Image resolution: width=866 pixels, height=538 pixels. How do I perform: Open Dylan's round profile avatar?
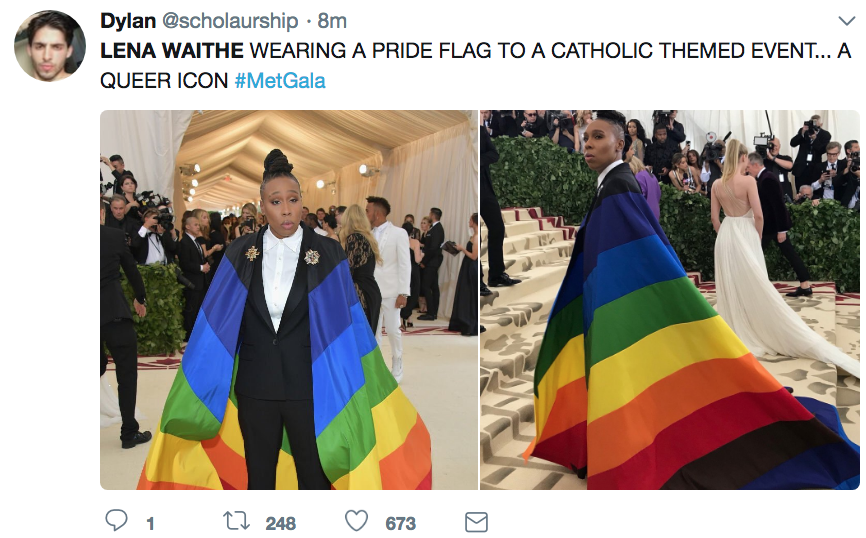(x=50, y=46)
